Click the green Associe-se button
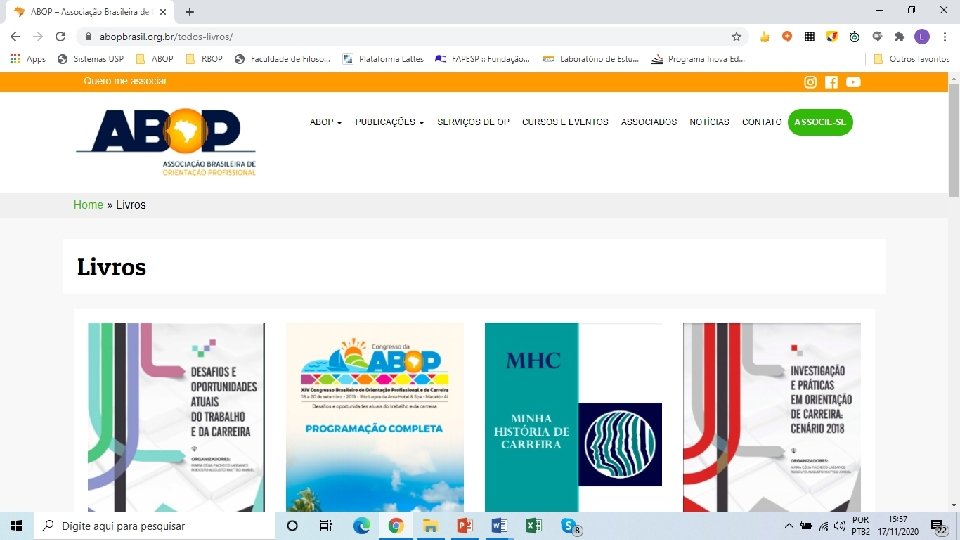This screenshot has width=960, height=540. (x=820, y=122)
